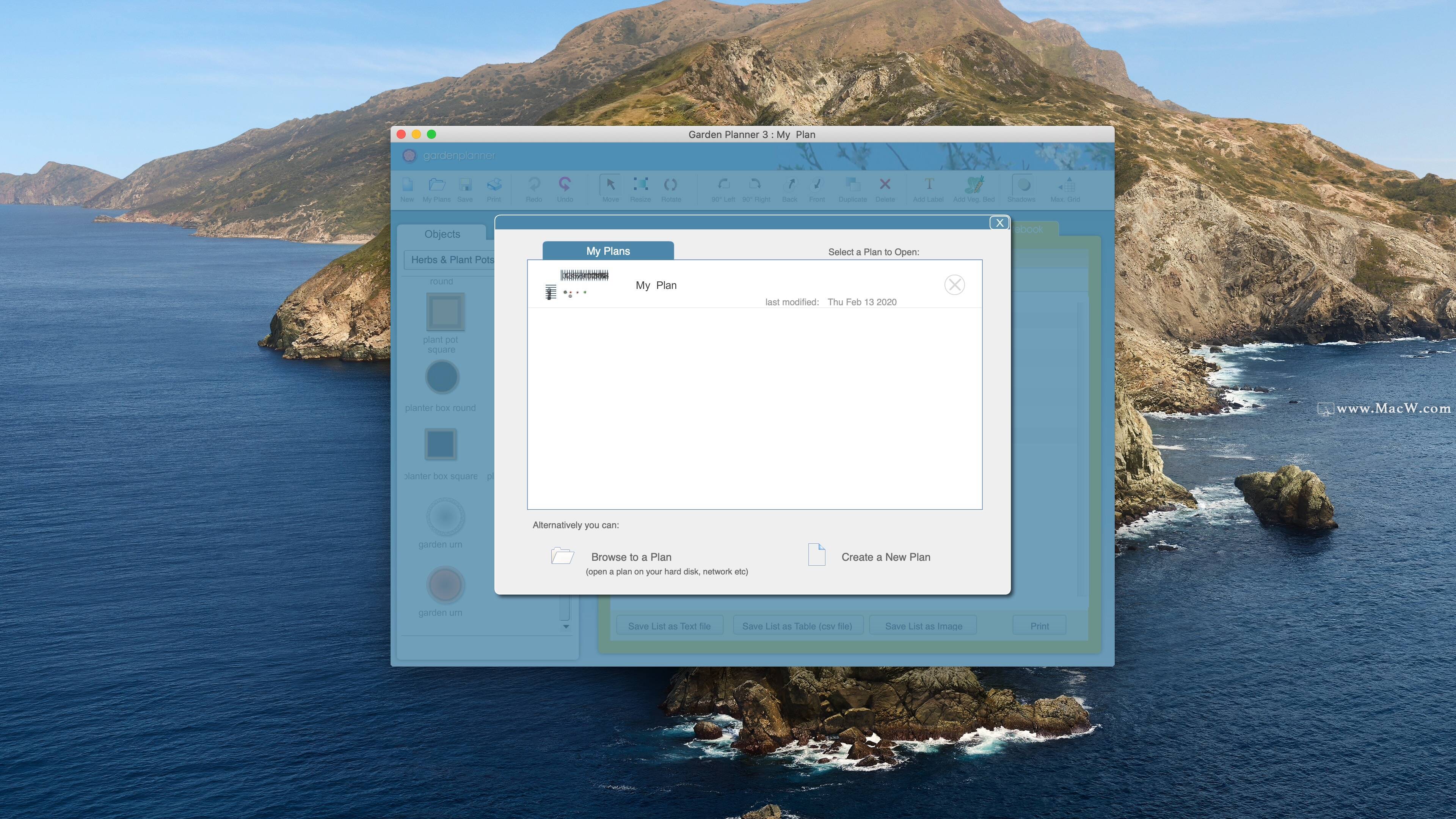The image size is (1456, 819).
Task: Close the plan dialog with X button
Action: [999, 223]
